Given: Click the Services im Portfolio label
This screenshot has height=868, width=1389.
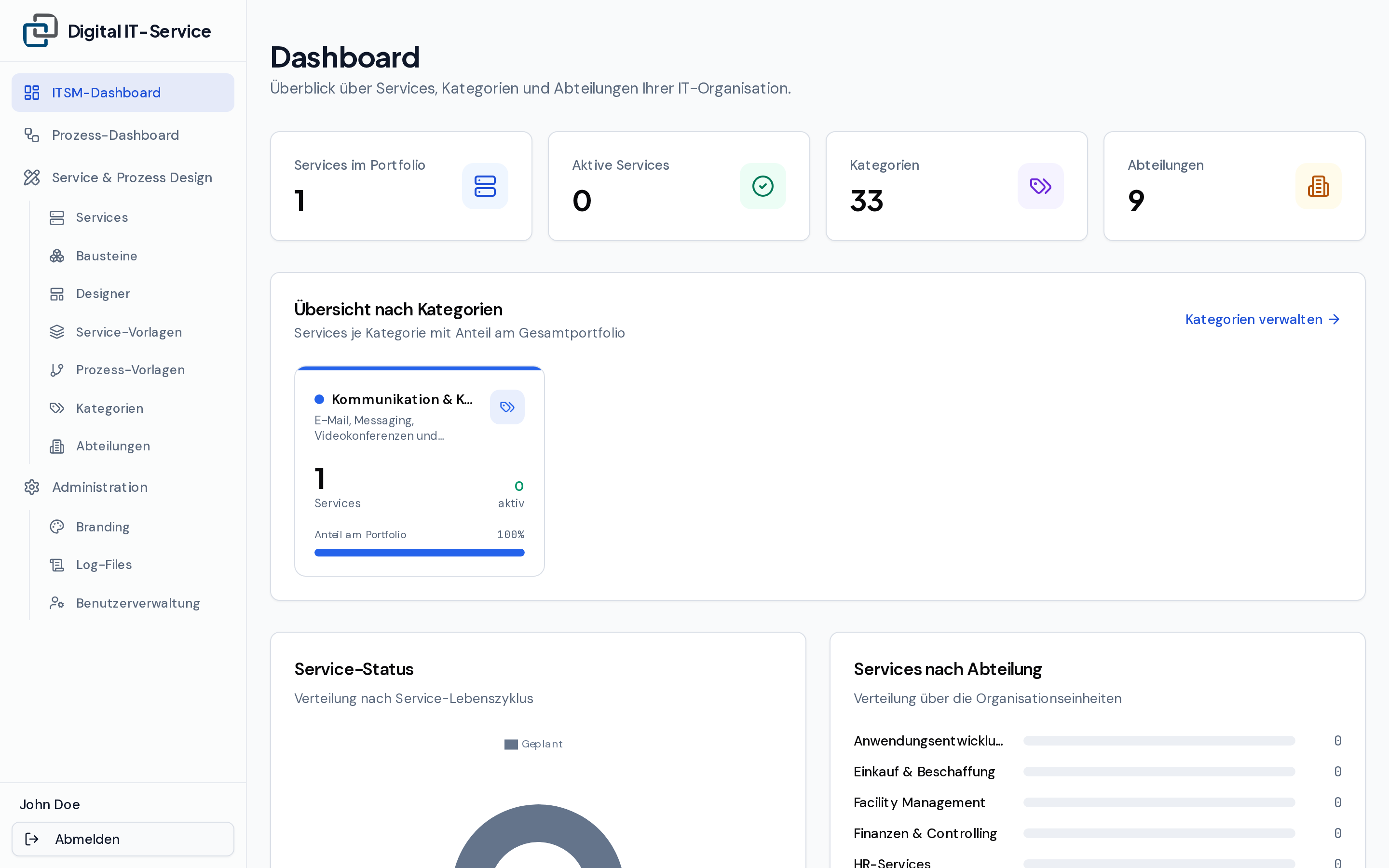Looking at the screenshot, I should 360,165.
